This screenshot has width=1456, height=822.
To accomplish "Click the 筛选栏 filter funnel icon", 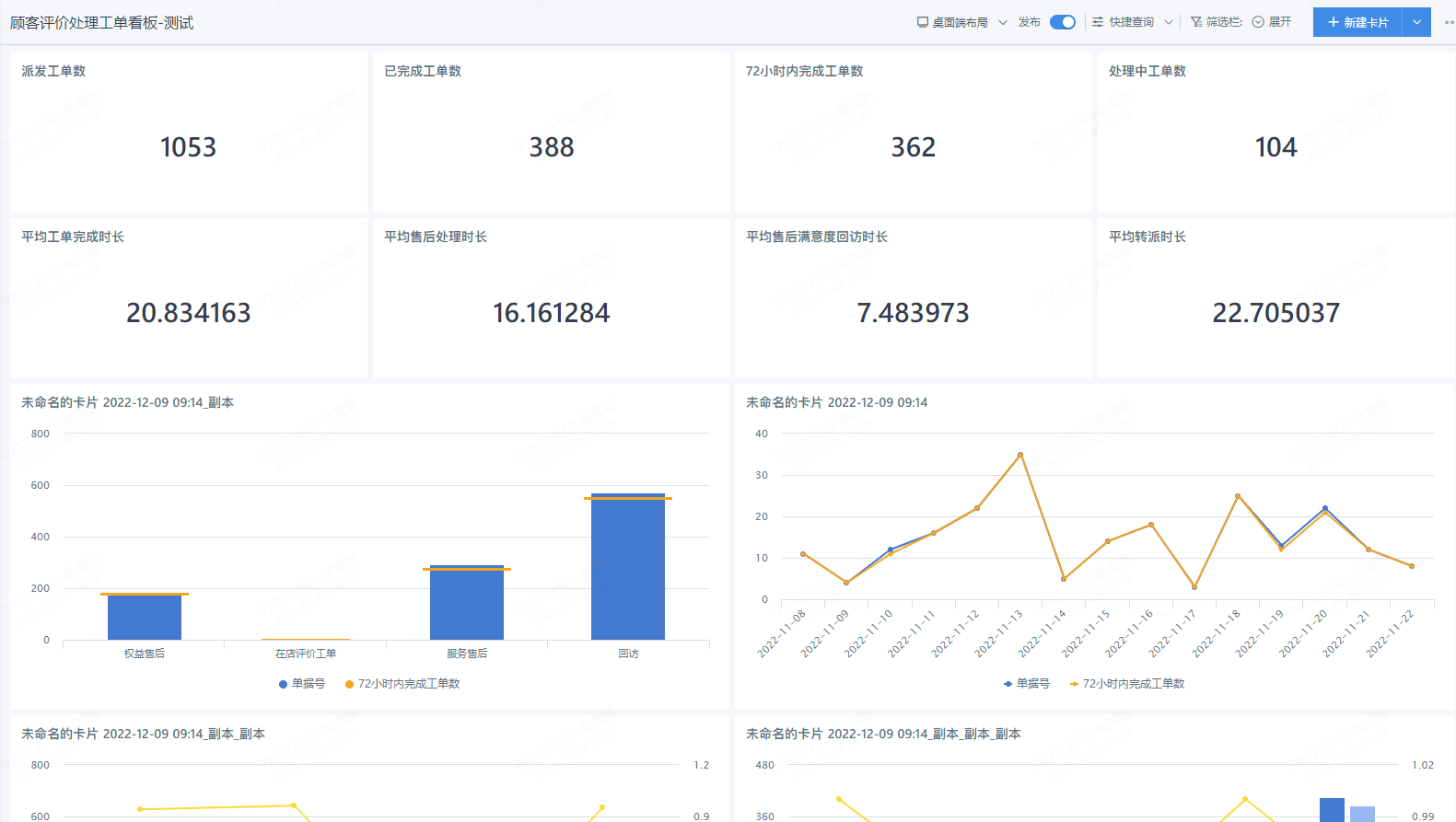I will pos(1196,22).
